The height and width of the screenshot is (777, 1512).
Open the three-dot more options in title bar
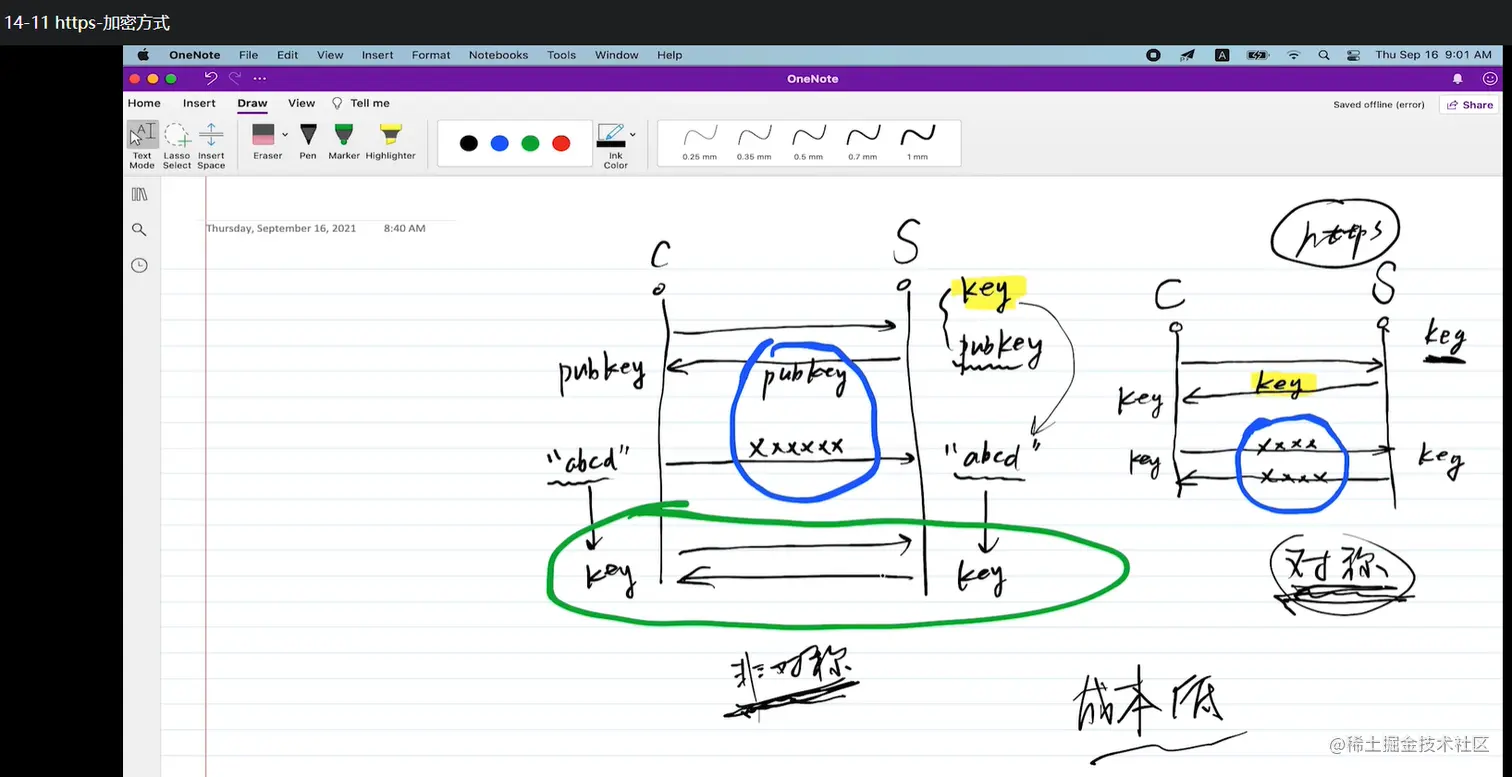click(x=260, y=78)
